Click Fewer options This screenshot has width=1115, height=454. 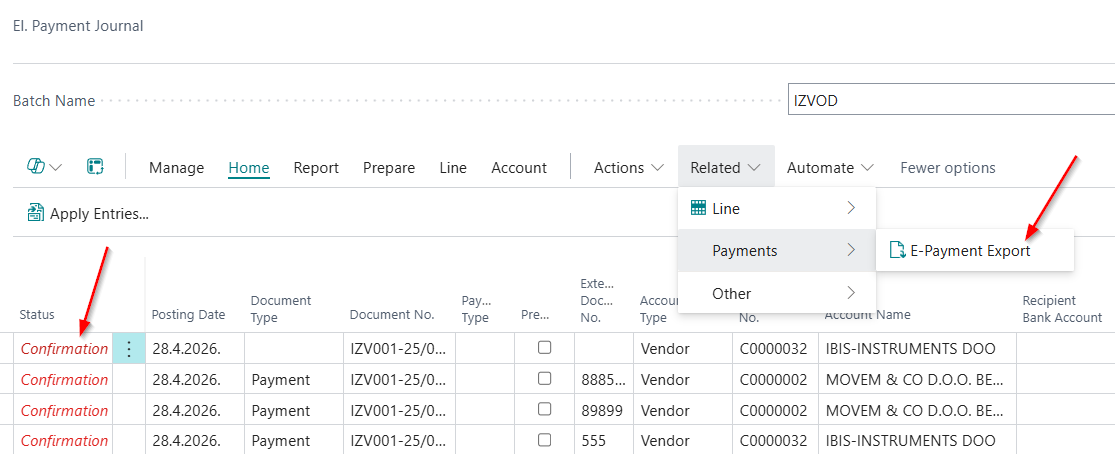(948, 168)
